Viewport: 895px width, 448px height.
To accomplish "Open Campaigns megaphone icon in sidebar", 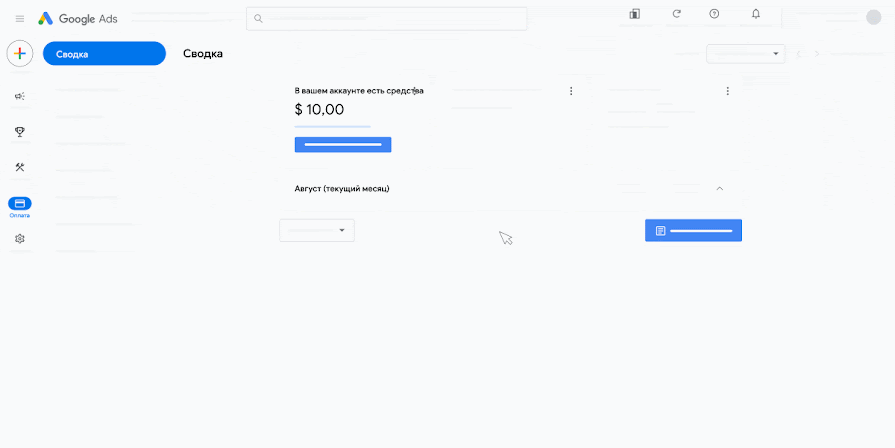I will [20, 96].
